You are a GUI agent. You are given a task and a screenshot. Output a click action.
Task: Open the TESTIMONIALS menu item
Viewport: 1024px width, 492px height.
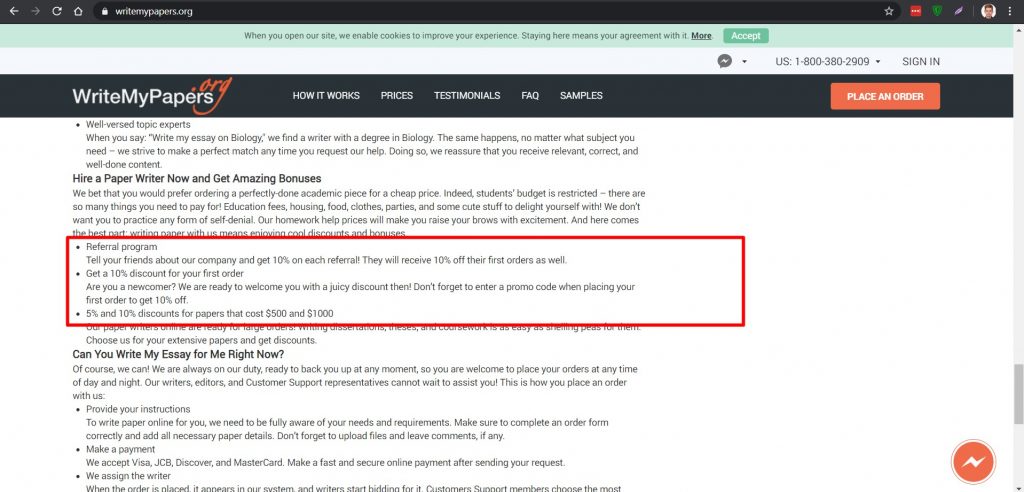(x=467, y=95)
